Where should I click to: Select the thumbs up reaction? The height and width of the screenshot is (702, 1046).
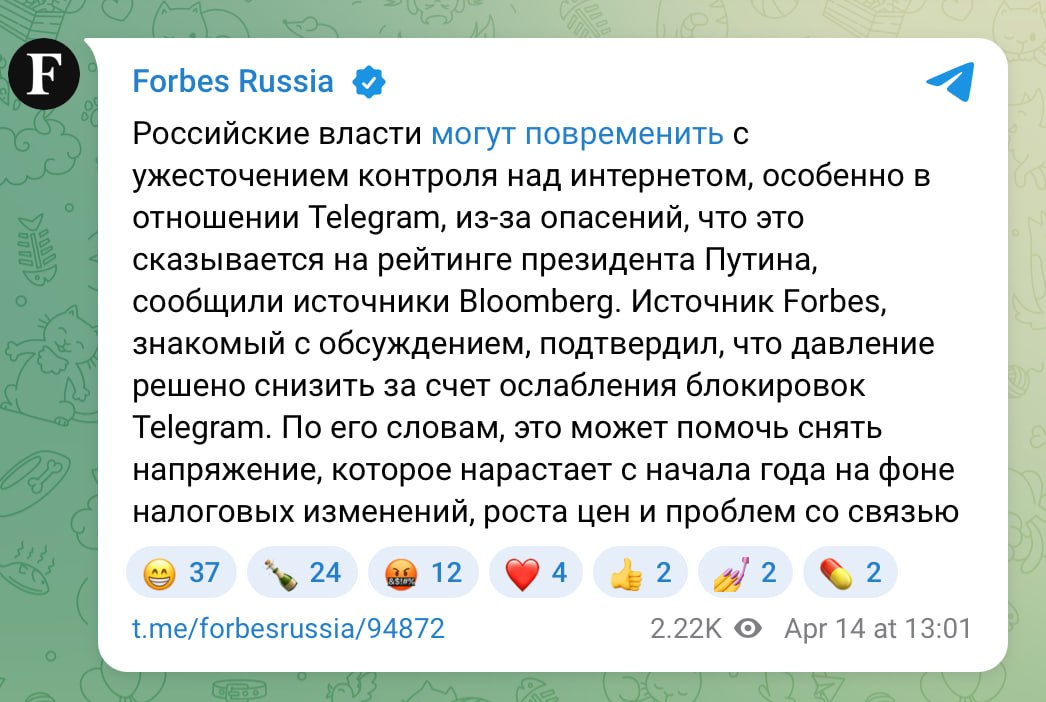coord(640,572)
